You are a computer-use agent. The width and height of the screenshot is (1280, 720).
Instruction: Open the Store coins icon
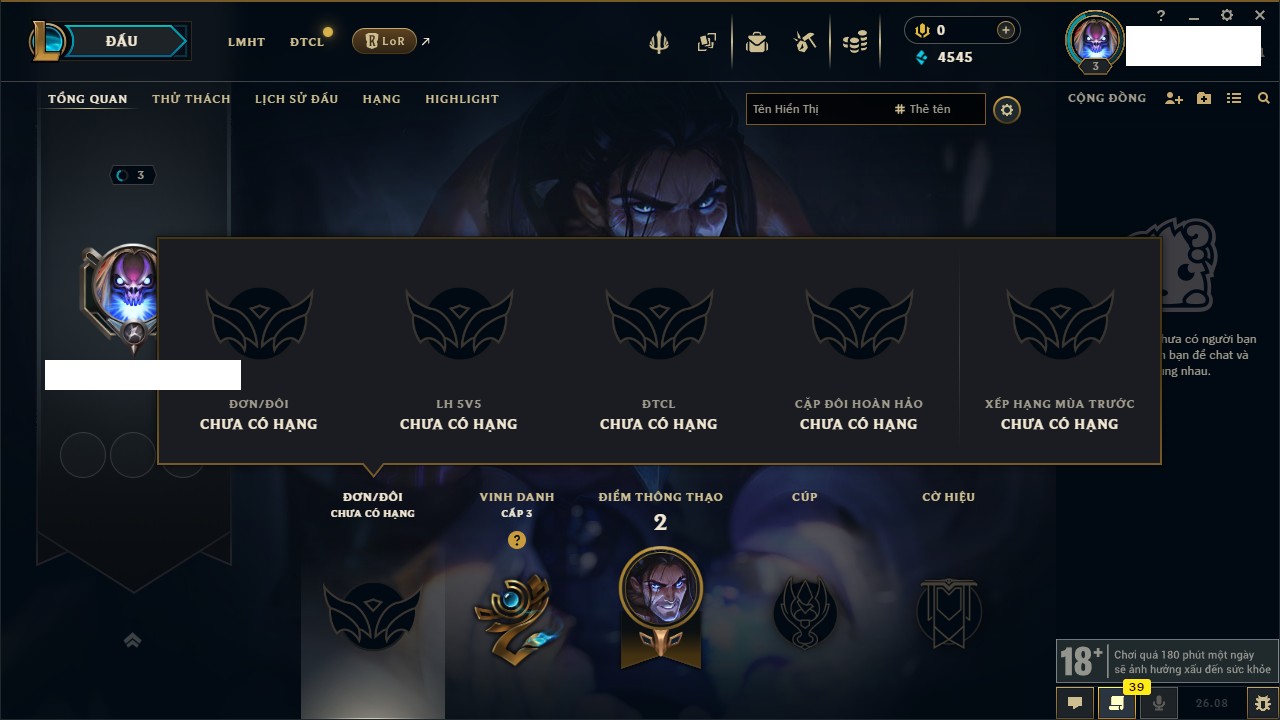[x=855, y=42]
